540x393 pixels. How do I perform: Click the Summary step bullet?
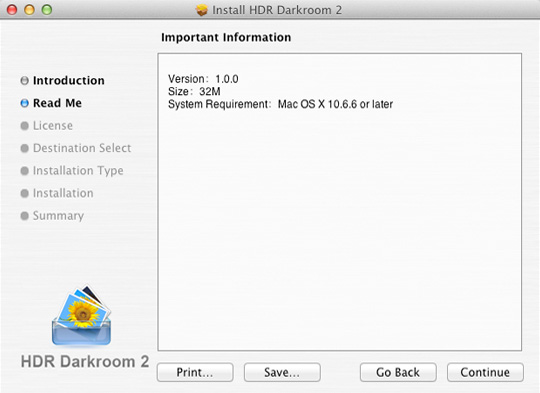[x=24, y=216]
